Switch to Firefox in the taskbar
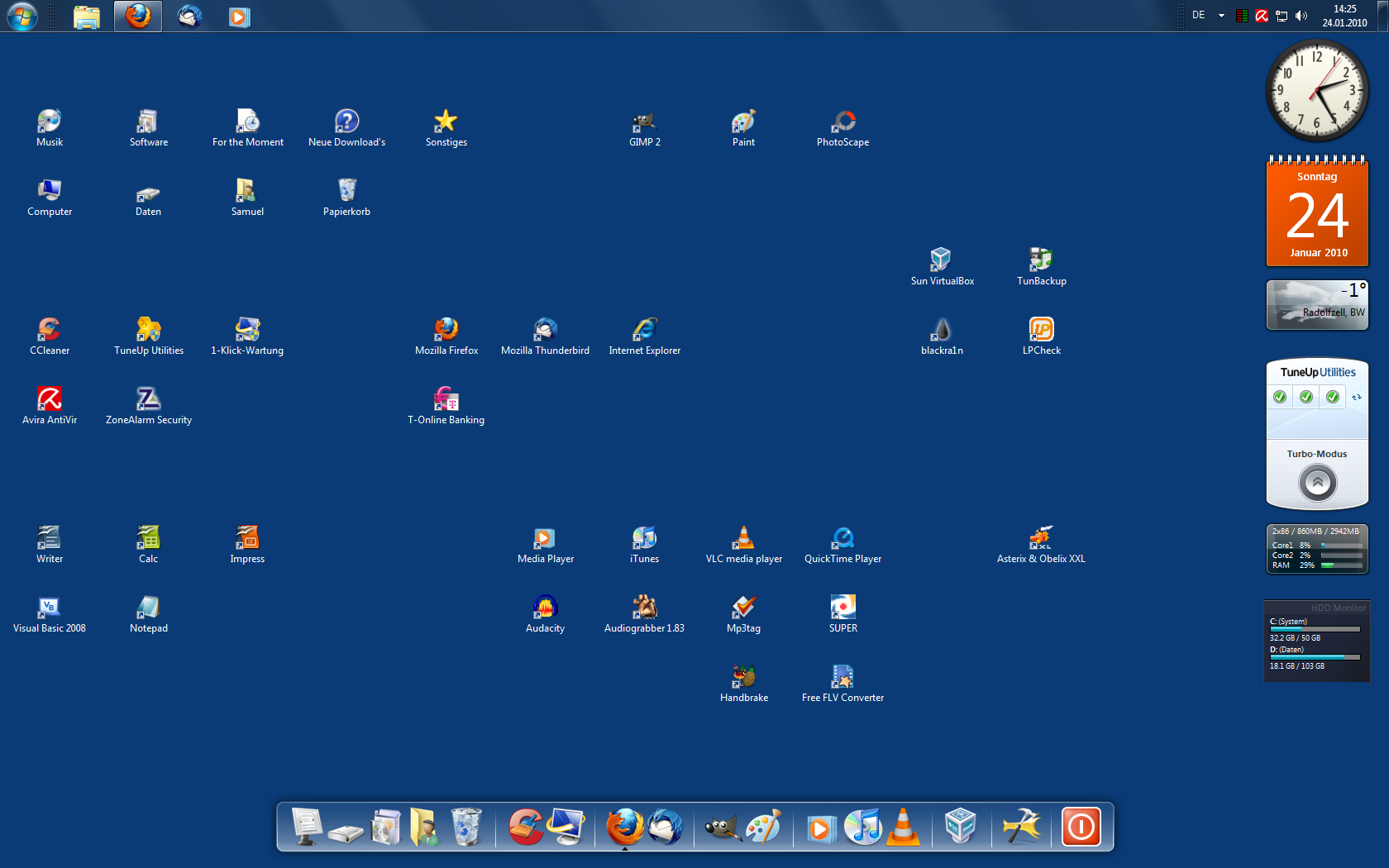 tap(138, 17)
